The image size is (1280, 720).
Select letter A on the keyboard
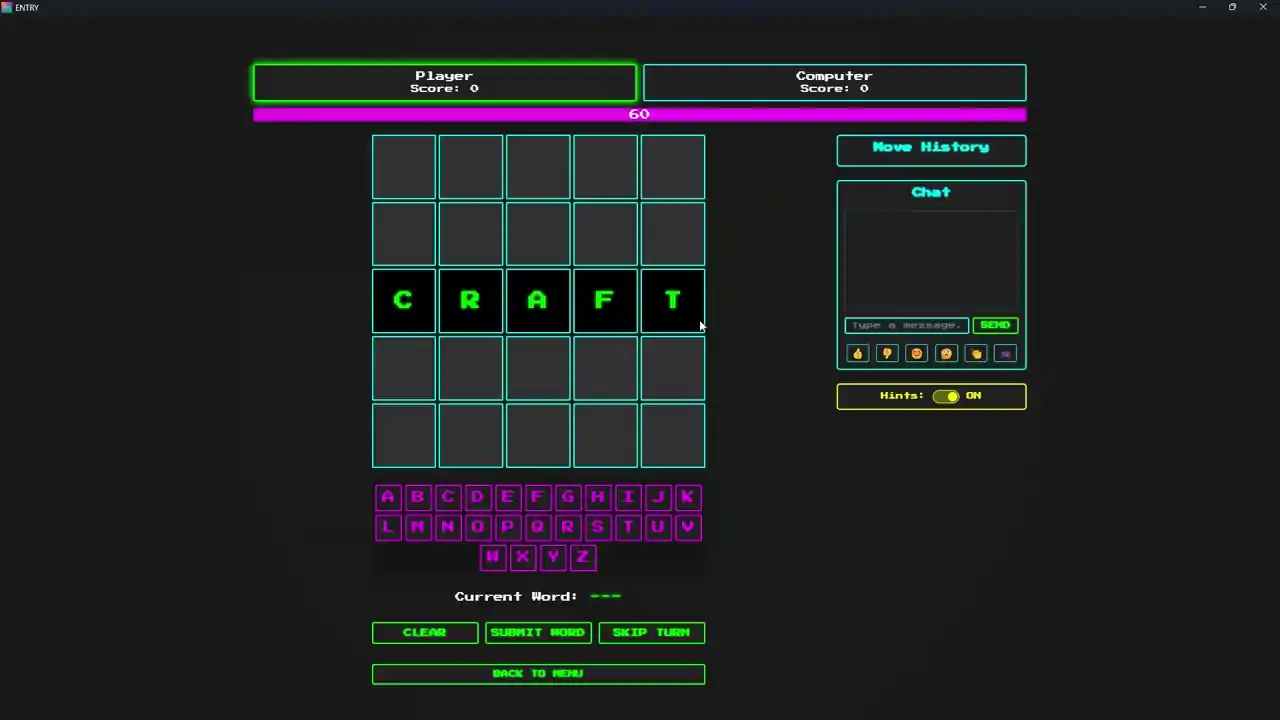(x=388, y=497)
